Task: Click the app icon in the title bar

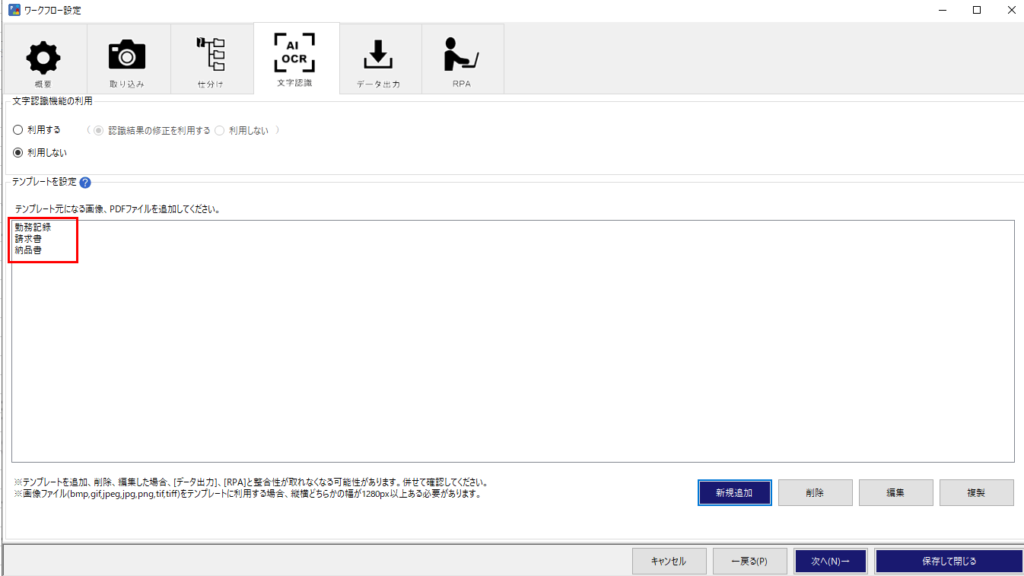Action: [x=14, y=10]
